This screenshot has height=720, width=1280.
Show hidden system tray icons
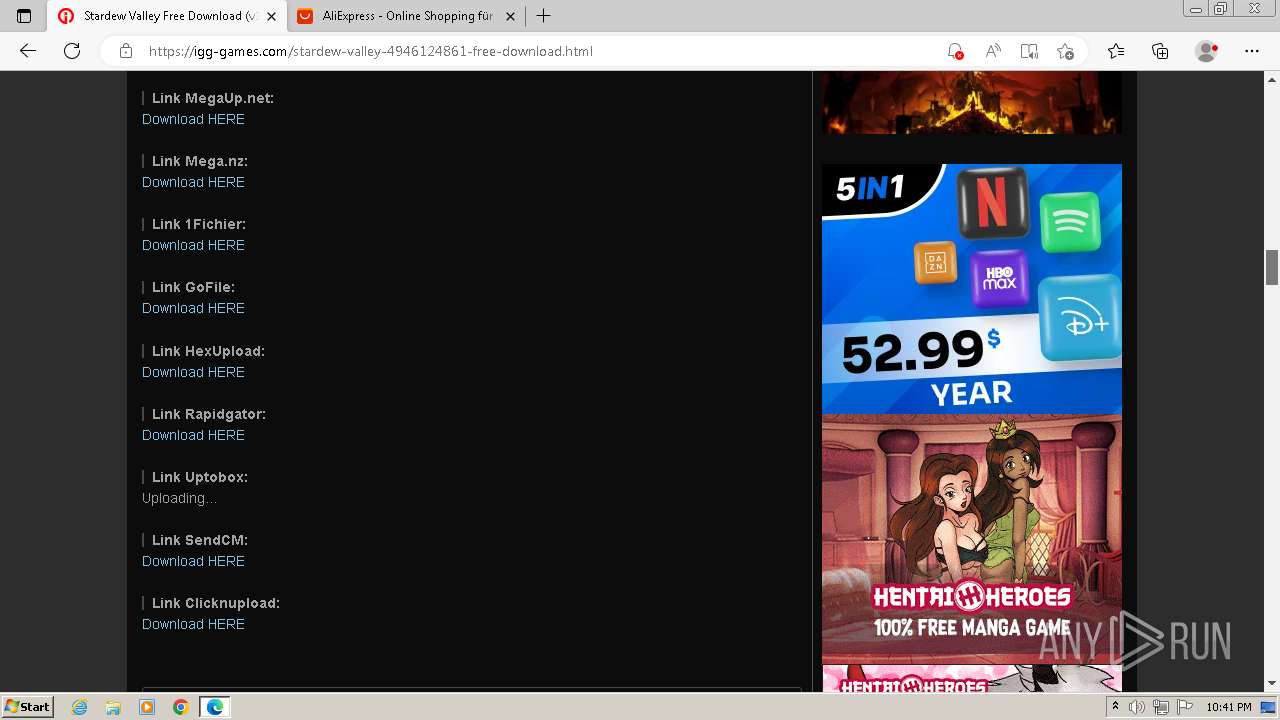(1118, 707)
